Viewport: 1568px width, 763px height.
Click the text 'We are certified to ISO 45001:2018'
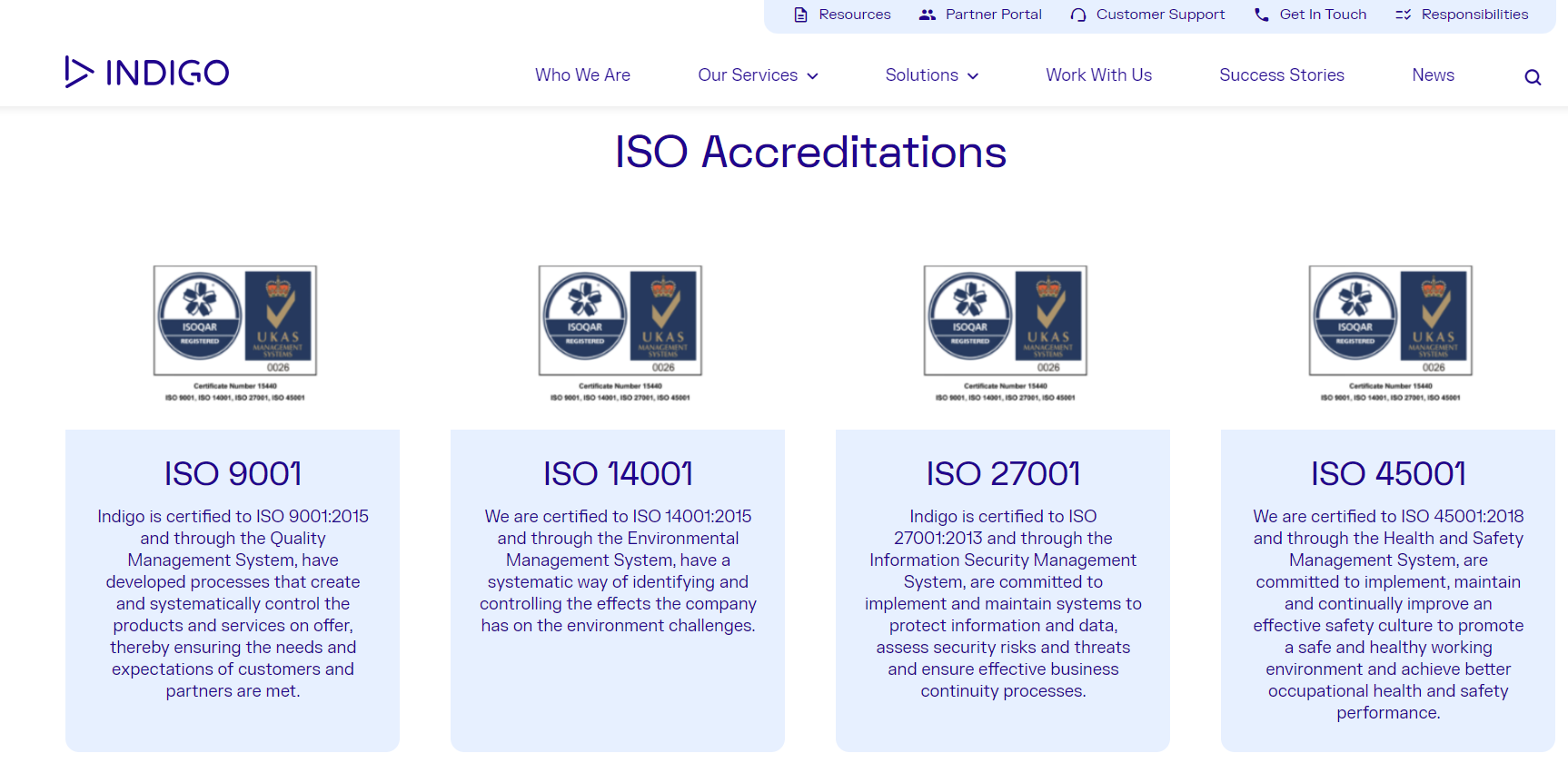tap(1388, 516)
